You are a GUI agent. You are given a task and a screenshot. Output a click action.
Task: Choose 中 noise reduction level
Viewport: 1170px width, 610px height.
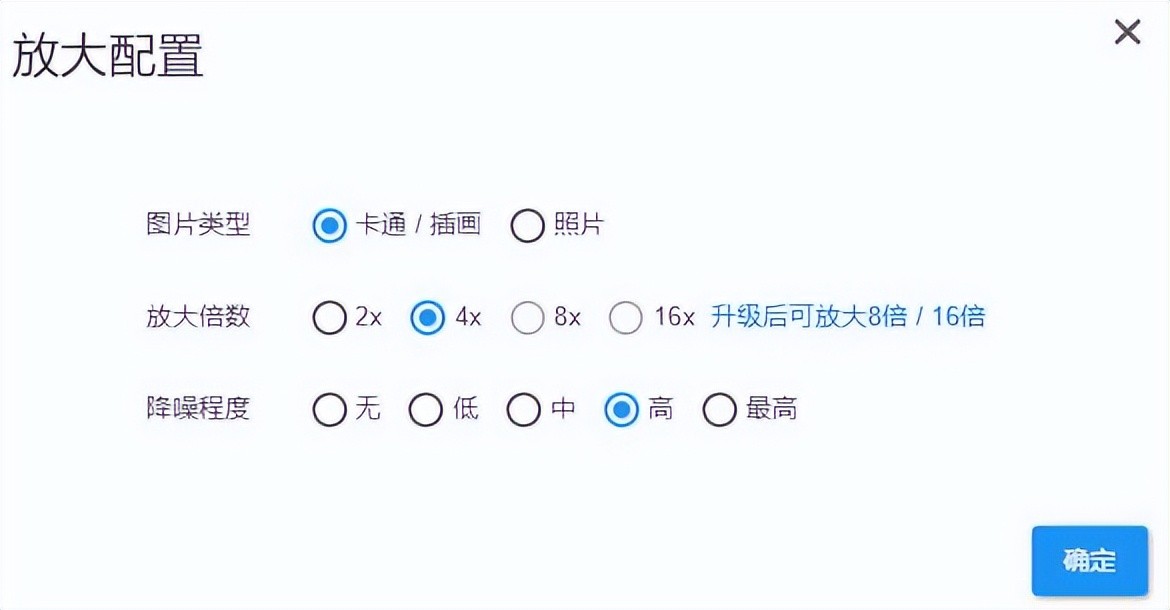point(523,410)
